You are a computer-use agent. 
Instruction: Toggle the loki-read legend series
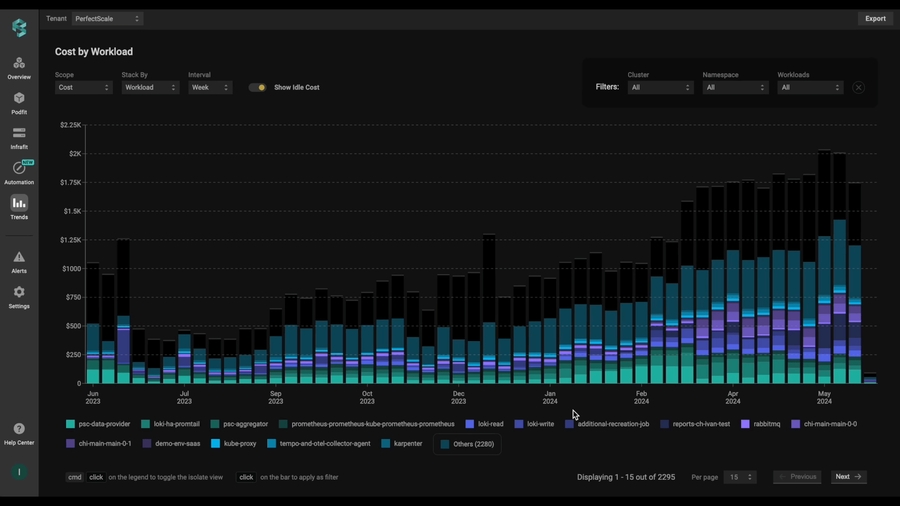pos(484,424)
